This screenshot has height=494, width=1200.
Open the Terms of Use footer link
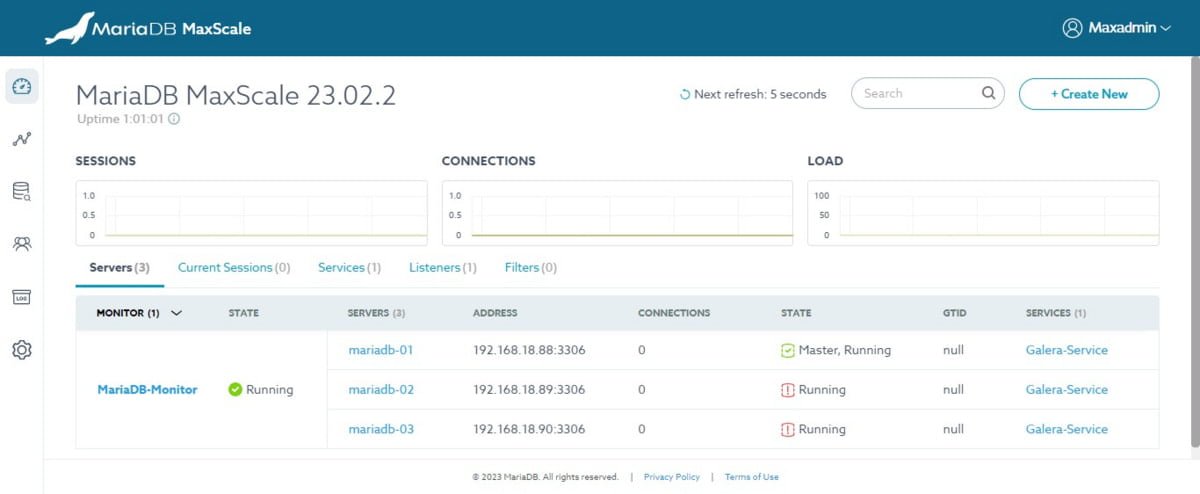pos(752,477)
